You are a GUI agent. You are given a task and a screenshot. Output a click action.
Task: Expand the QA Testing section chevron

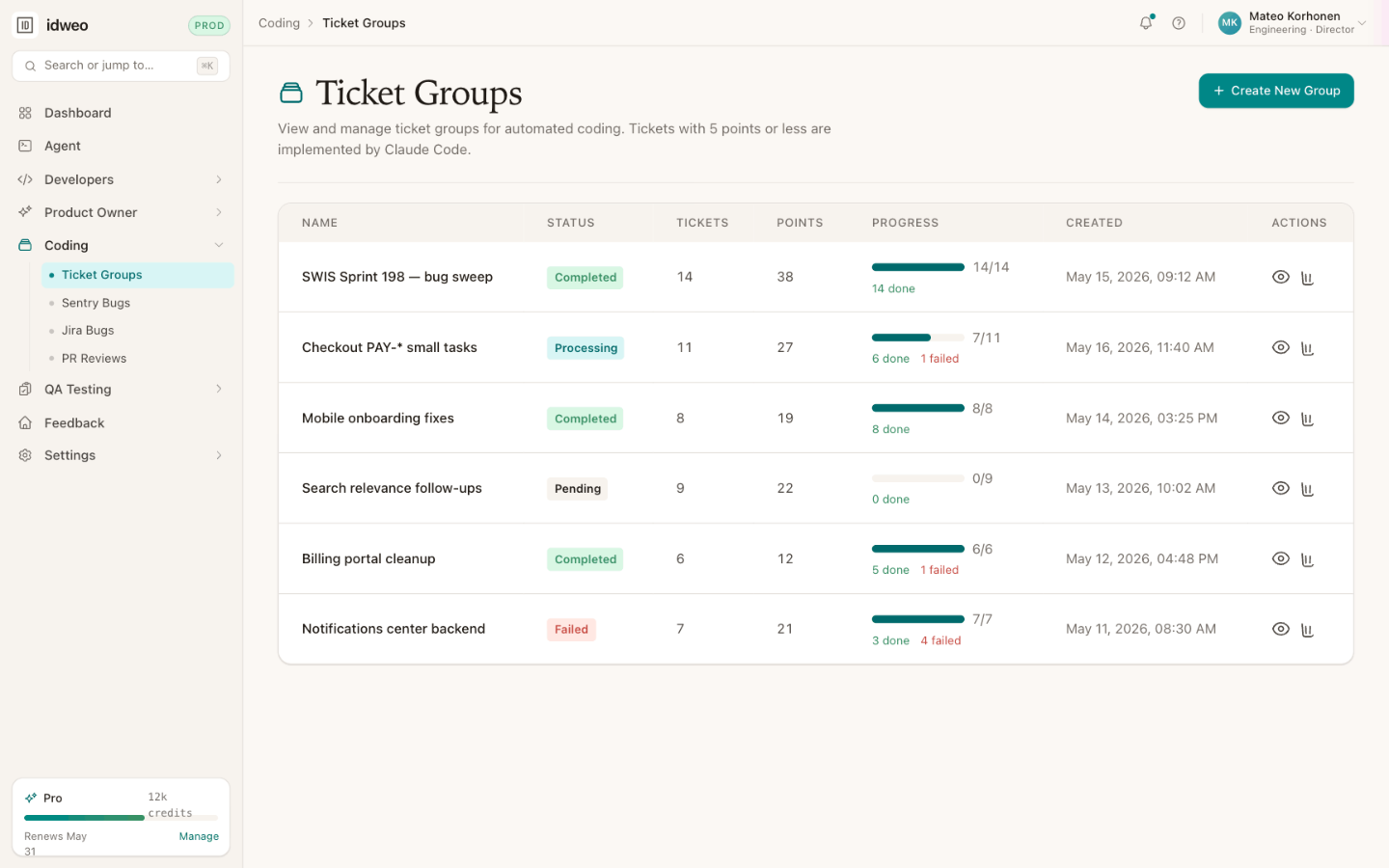[x=219, y=389]
